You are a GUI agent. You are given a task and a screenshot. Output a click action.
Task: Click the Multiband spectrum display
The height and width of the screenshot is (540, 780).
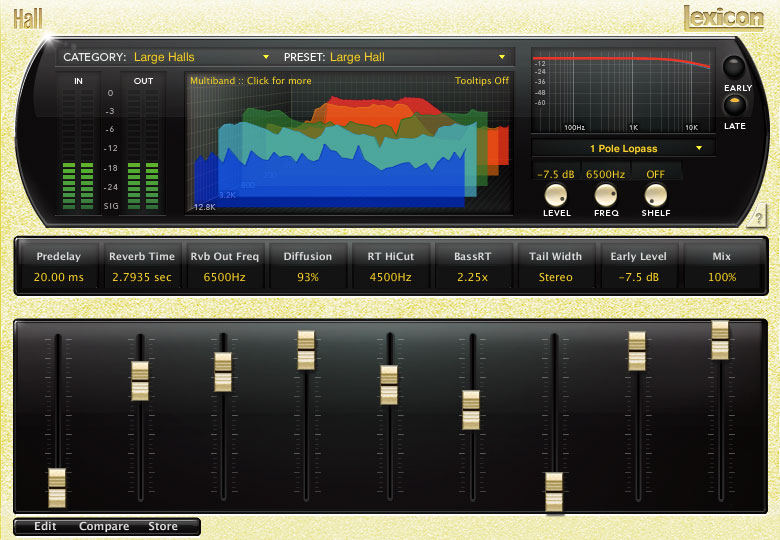click(349, 143)
